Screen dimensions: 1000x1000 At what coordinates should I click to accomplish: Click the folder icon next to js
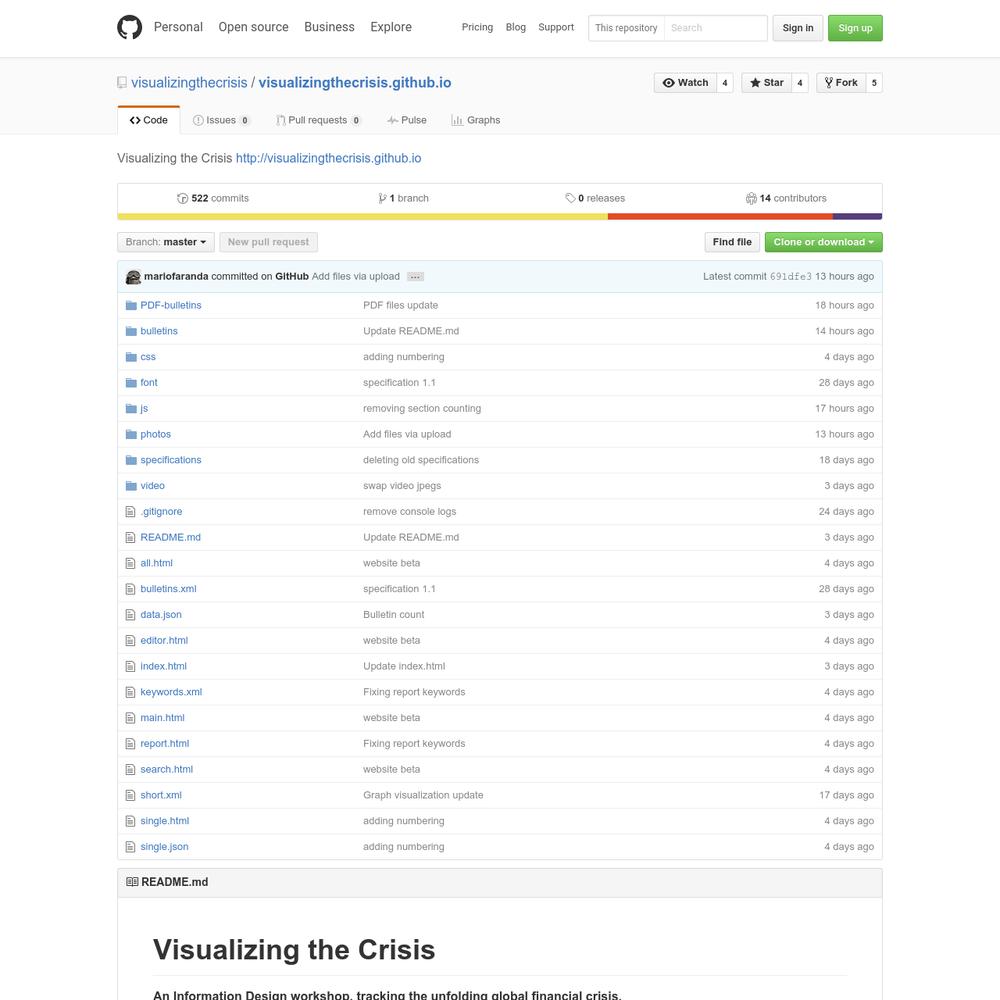(x=131, y=408)
